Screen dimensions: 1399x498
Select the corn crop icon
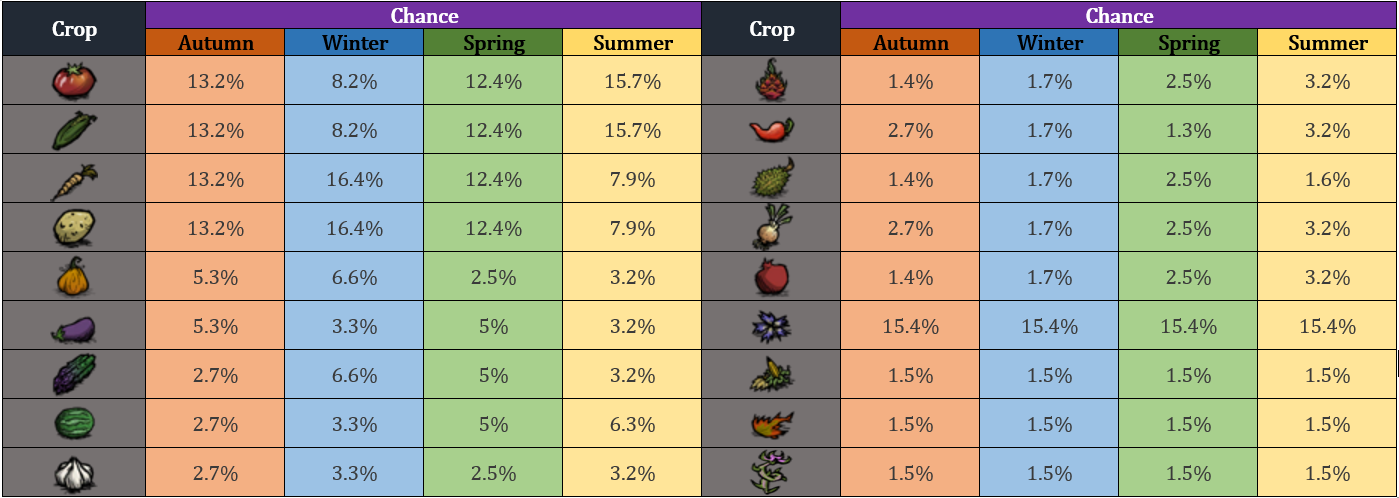73,130
